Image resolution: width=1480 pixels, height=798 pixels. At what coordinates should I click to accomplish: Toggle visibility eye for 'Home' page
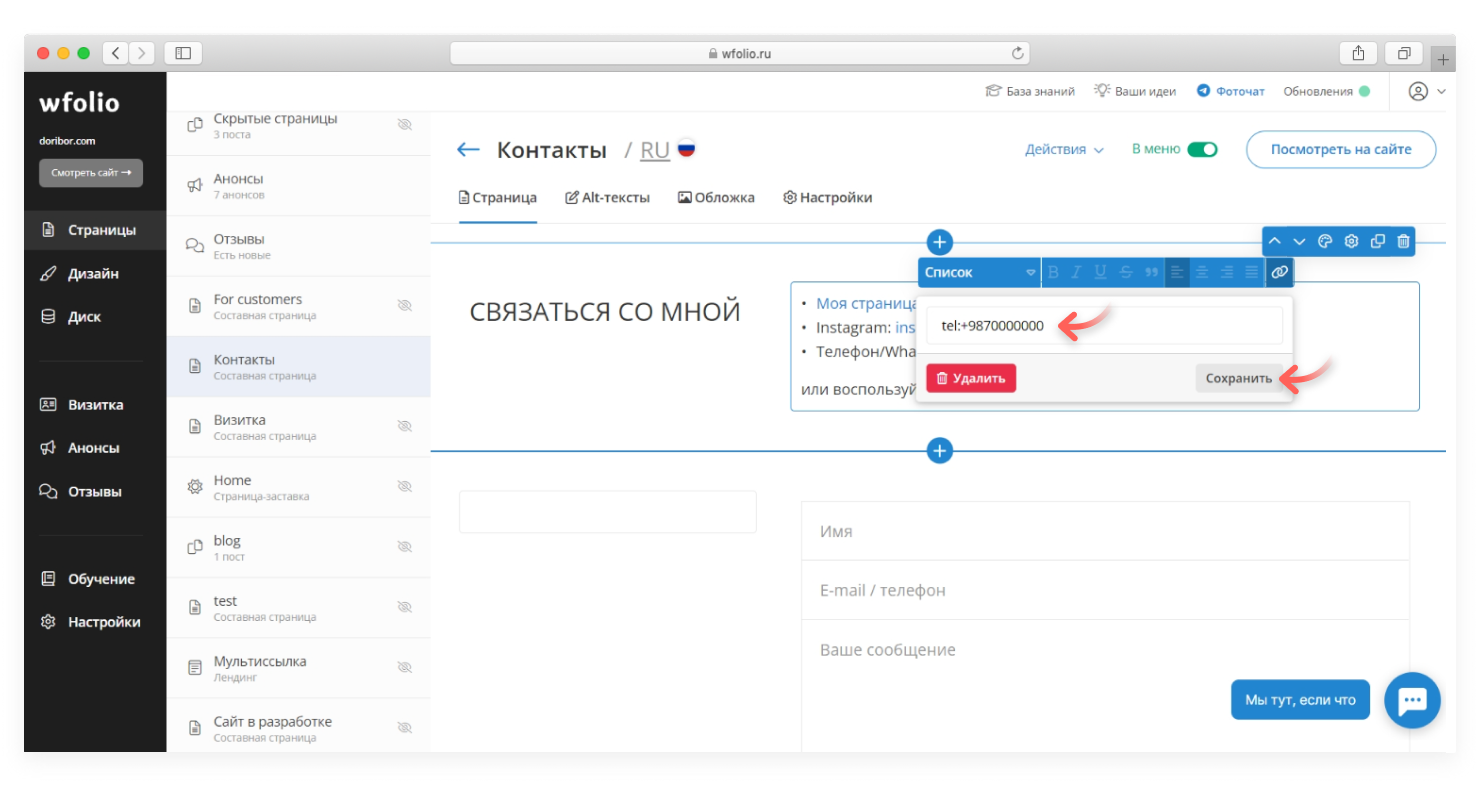coord(404,487)
